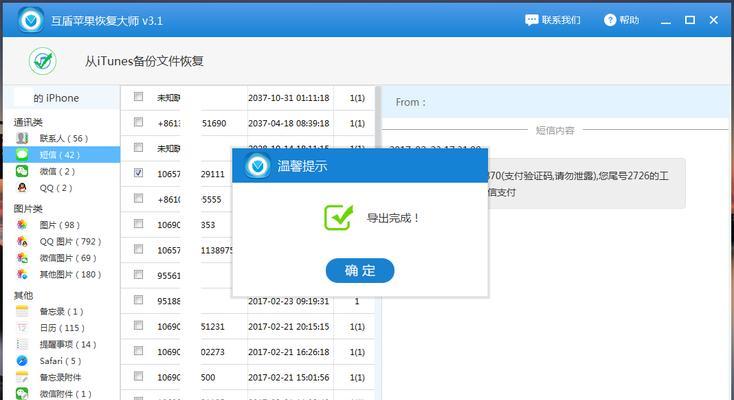This screenshot has width=734, height=400.
Task: Check the box for 95561 row
Action: 138,274
